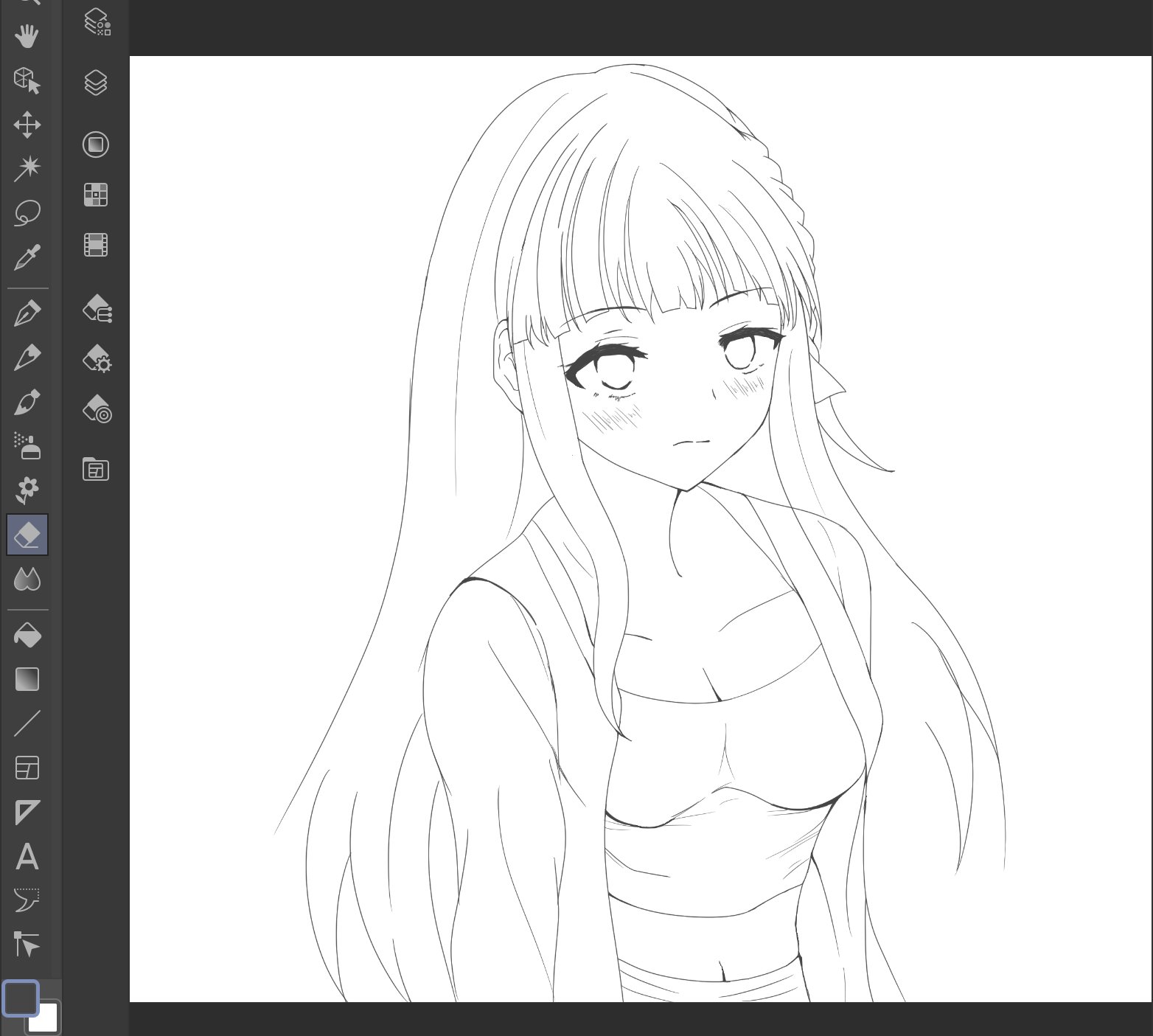This screenshot has width=1153, height=1036.
Task: Select the highlighted Eraser tool
Action: click(27, 535)
